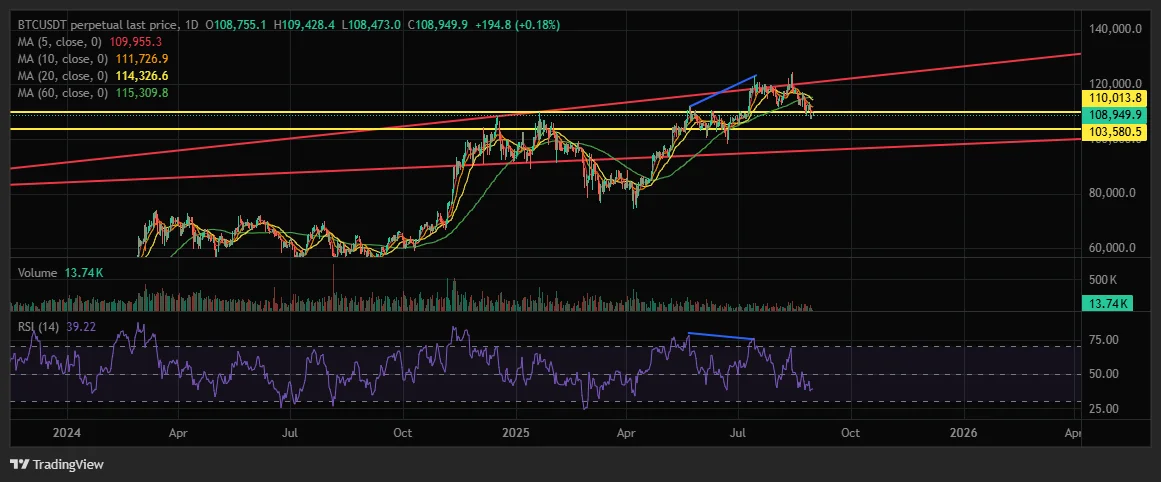
Task: Select the blue trendline above July price peak
Action: 722,92
